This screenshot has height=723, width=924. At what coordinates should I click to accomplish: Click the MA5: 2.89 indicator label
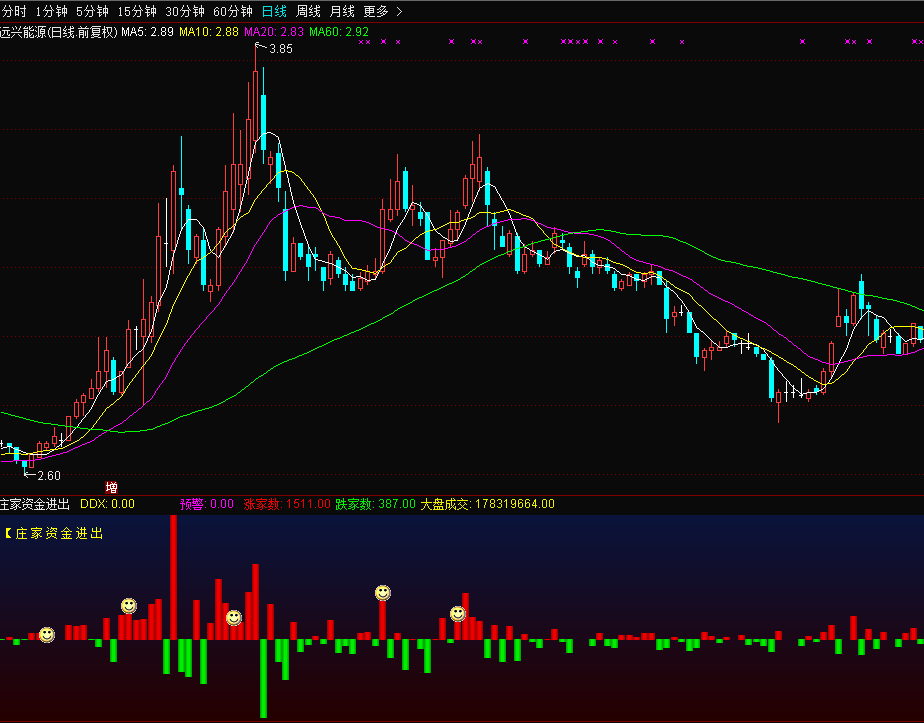click(147, 32)
